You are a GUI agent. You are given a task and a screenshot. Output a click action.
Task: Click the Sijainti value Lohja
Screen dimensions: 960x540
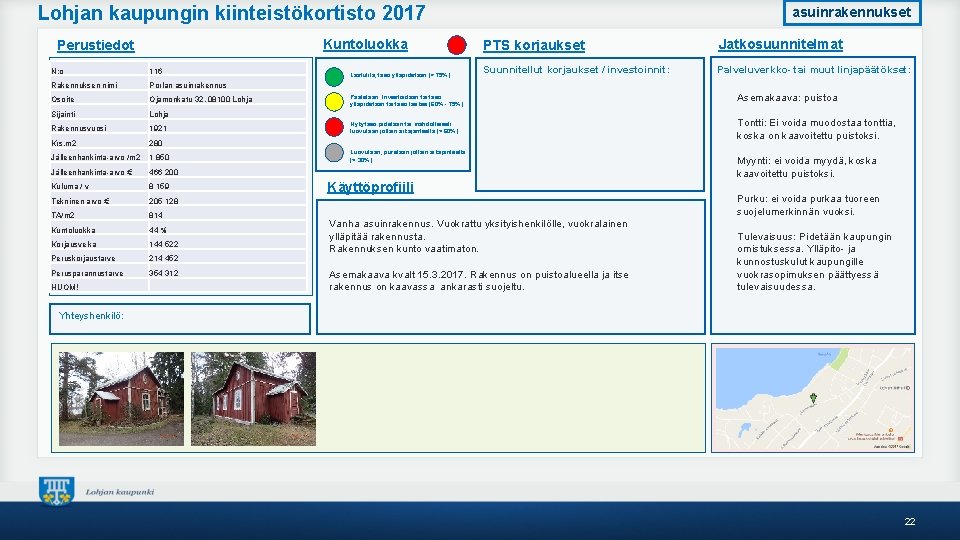click(159, 114)
